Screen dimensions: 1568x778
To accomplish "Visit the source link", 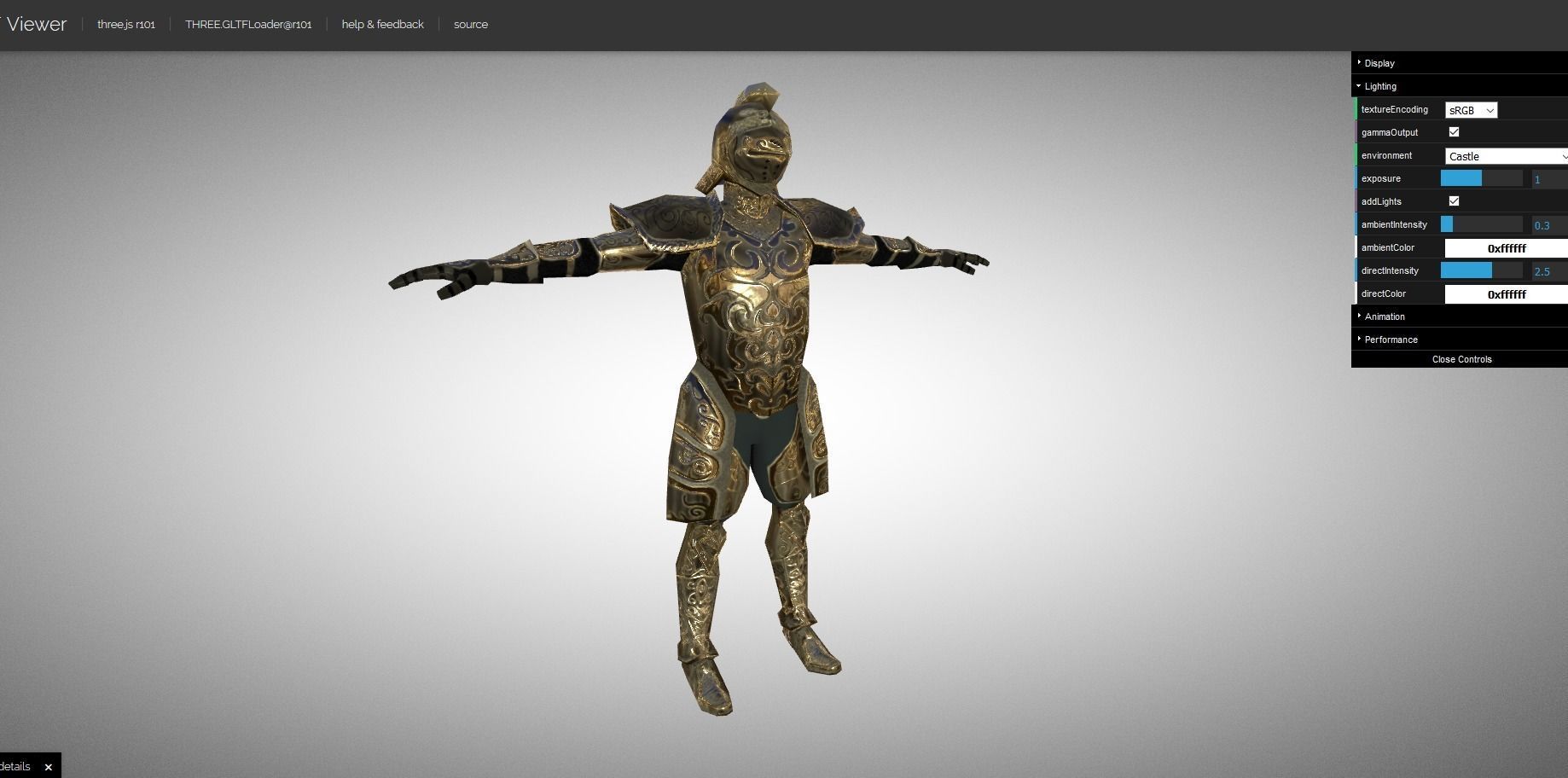I will click(470, 24).
